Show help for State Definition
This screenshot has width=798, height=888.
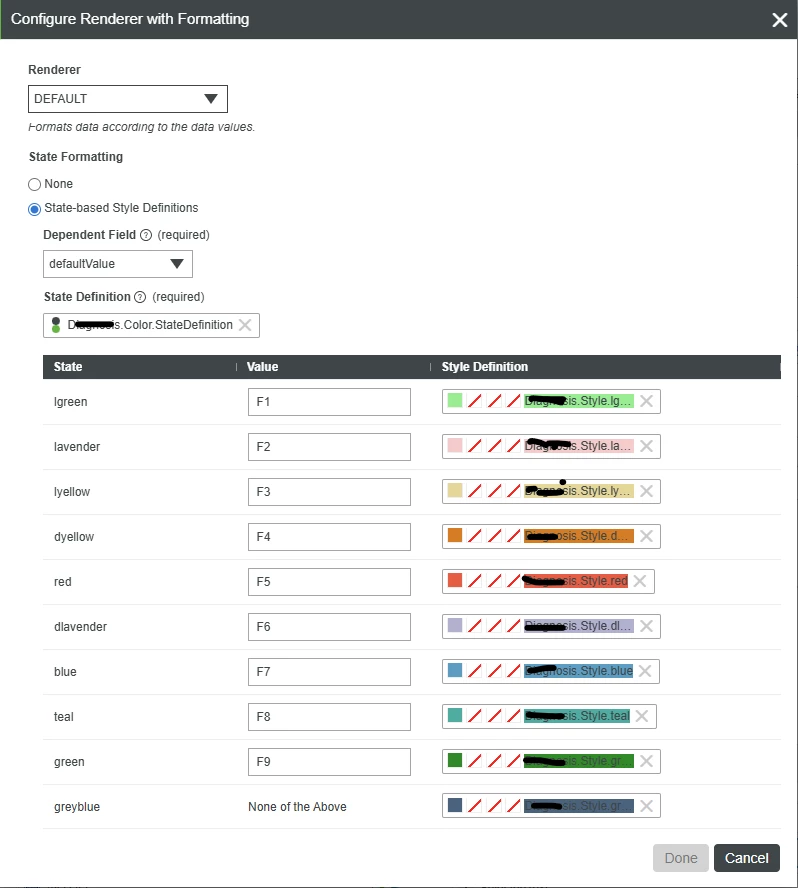pos(140,297)
